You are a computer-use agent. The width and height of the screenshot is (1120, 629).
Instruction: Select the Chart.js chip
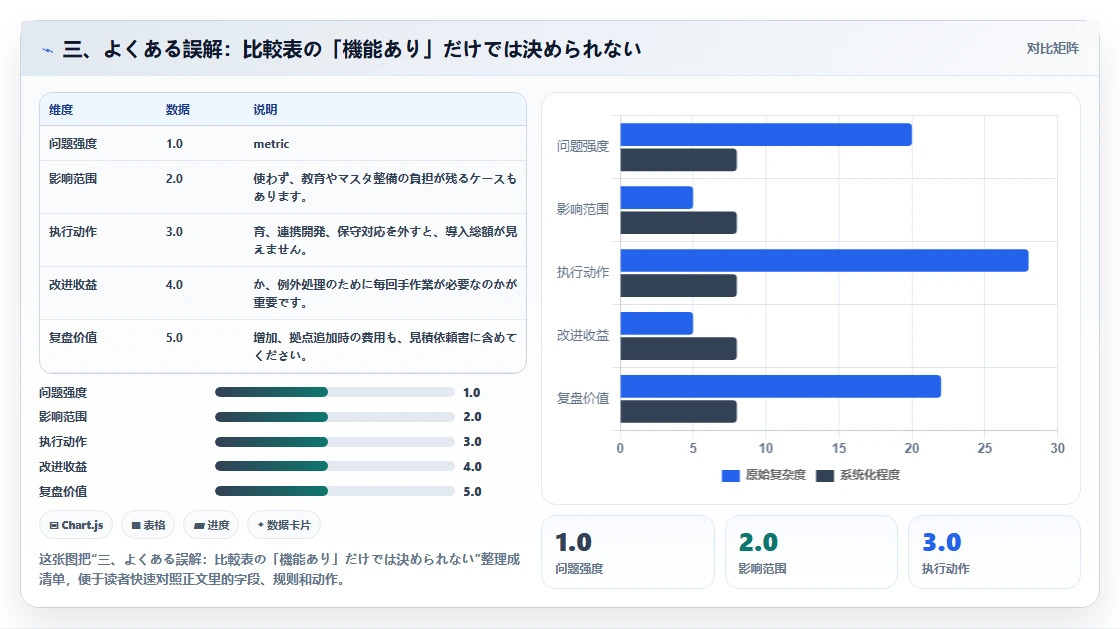click(76, 525)
